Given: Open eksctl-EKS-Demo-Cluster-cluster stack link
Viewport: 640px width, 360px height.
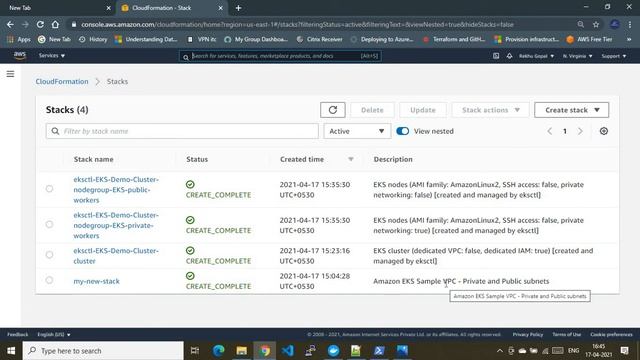Looking at the screenshot, I should coord(116,256).
